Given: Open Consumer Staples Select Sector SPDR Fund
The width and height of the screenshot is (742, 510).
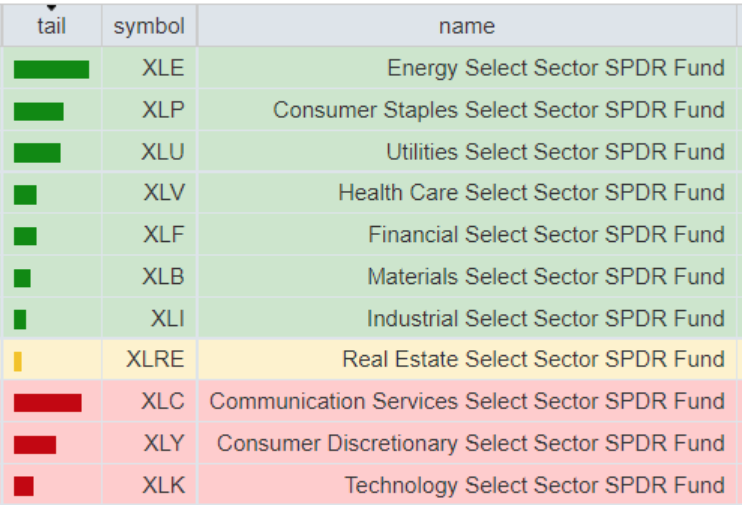Looking at the screenshot, I should pyautogui.click(x=498, y=110).
